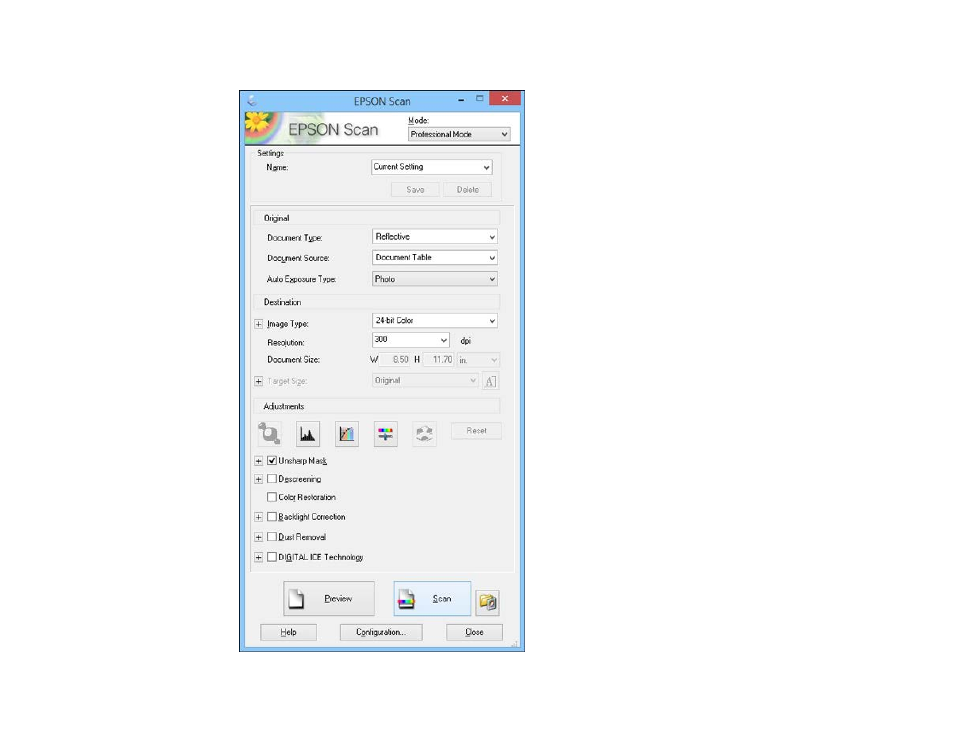Expand the Dust Removal options
This screenshot has width=954, height=738.
click(x=259, y=537)
